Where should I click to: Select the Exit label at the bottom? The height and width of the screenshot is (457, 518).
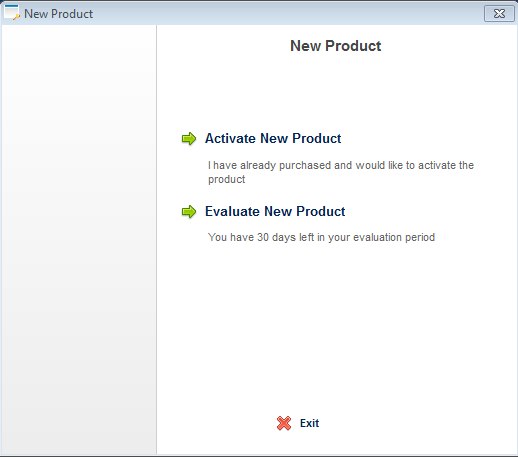pyautogui.click(x=309, y=423)
